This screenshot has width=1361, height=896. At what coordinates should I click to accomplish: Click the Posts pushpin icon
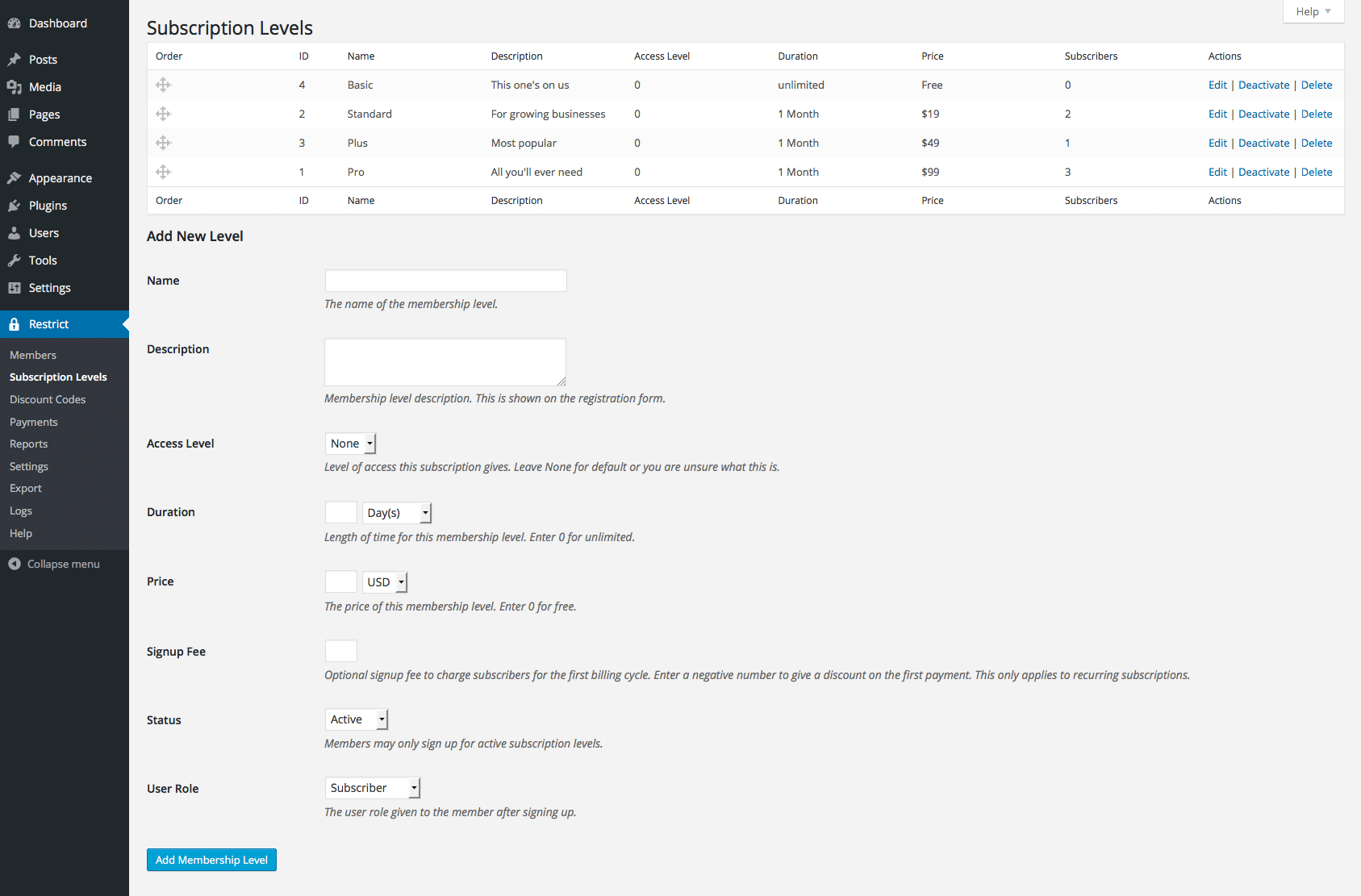pyautogui.click(x=15, y=60)
